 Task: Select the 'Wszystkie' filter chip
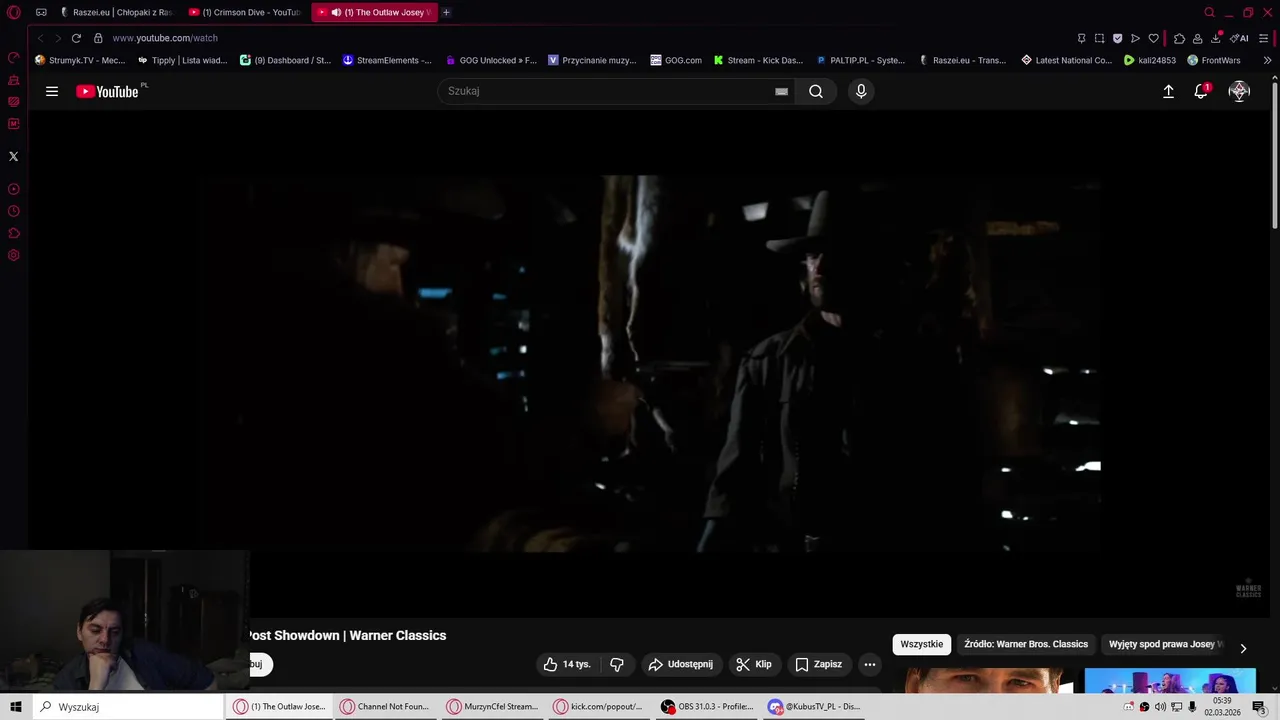(x=921, y=644)
